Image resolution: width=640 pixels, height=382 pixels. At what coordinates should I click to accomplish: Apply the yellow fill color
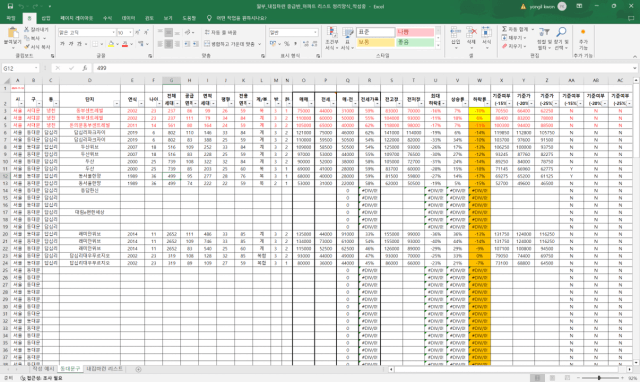[x=111, y=44]
